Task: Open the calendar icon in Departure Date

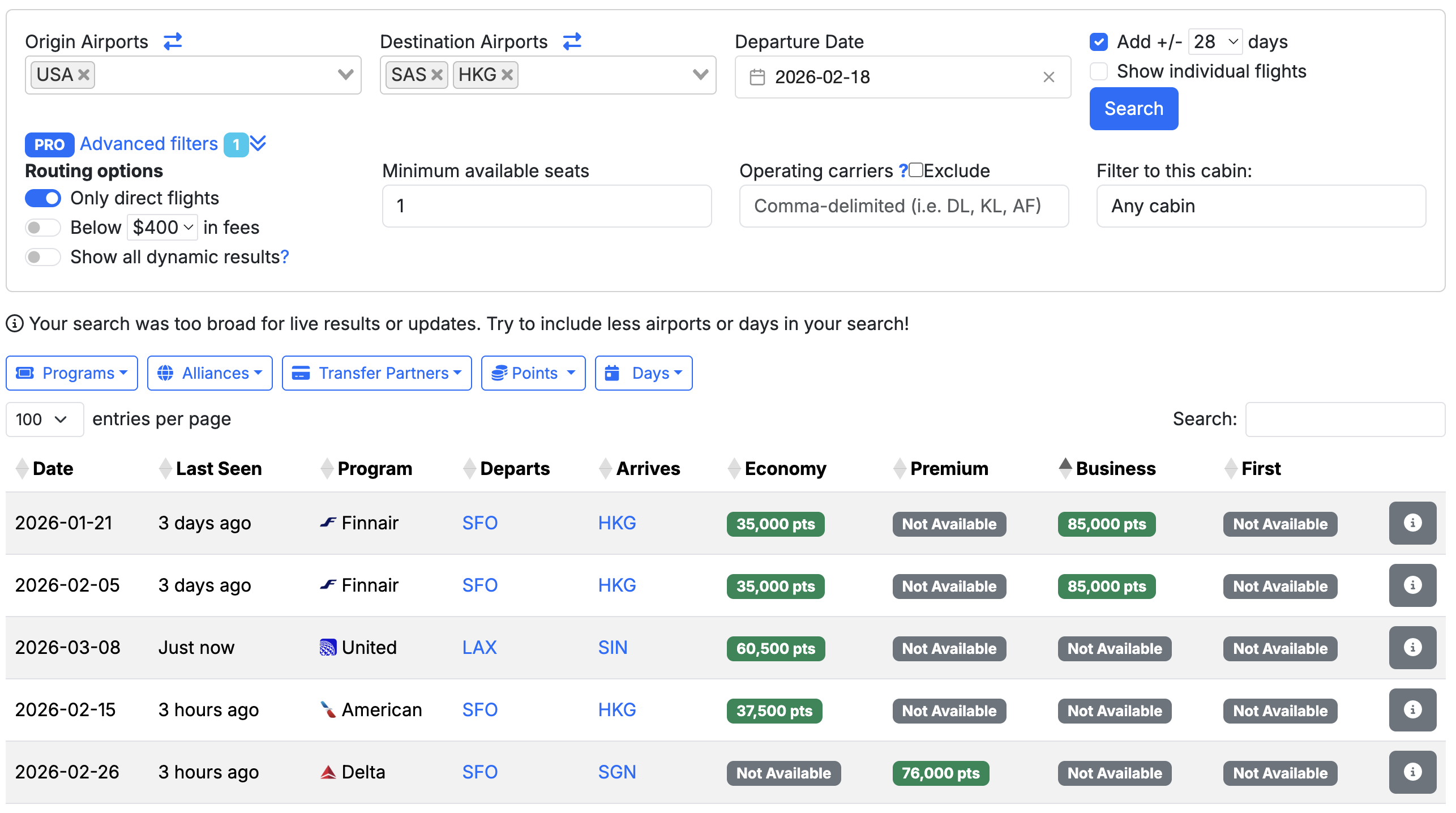Action: (757, 77)
